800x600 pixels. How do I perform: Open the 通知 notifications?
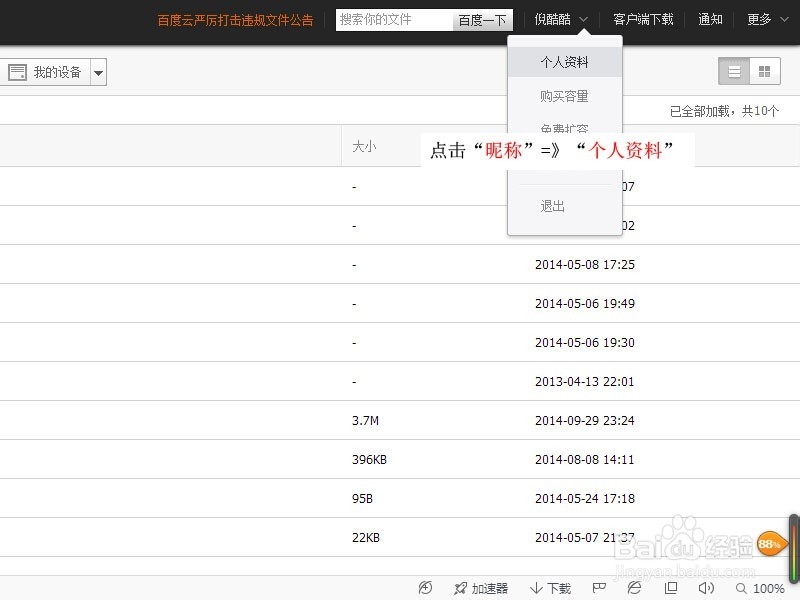pyautogui.click(x=710, y=19)
